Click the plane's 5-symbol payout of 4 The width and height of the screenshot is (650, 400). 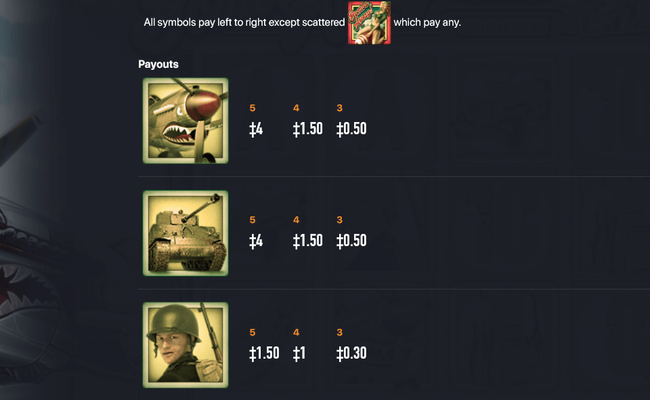(256, 129)
